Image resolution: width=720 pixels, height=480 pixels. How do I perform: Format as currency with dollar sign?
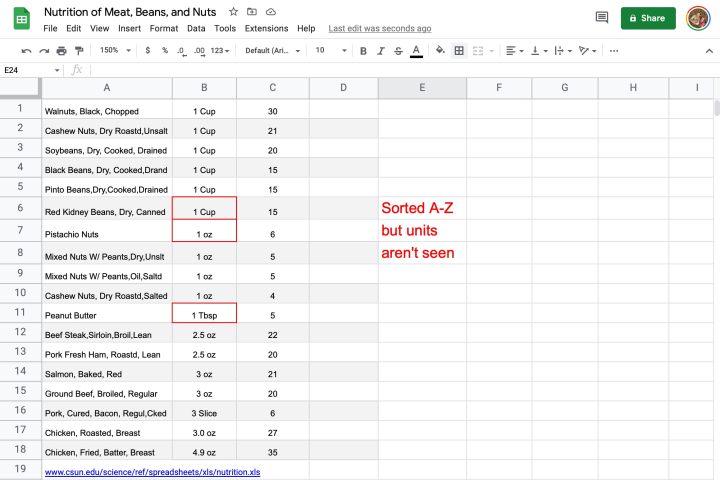[x=147, y=51]
